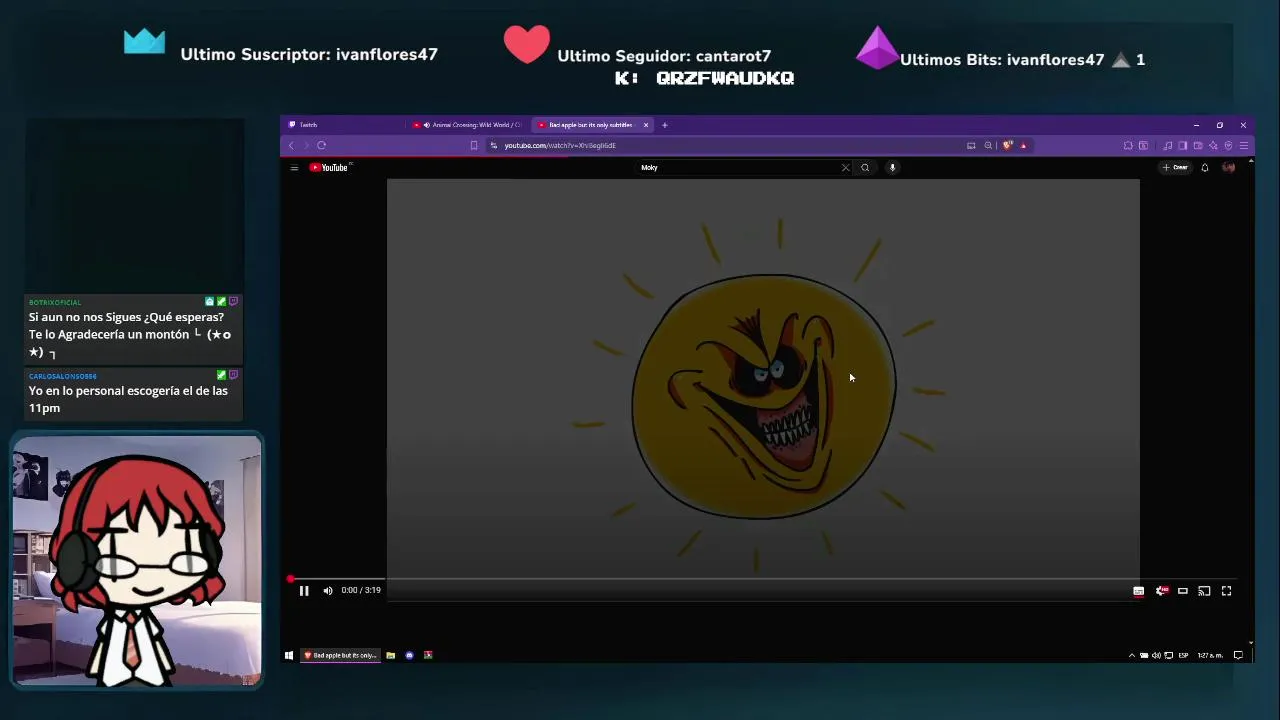The width and height of the screenshot is (1280, 720).
Task: Open the Windows Start menu
Action: (289, 656)
